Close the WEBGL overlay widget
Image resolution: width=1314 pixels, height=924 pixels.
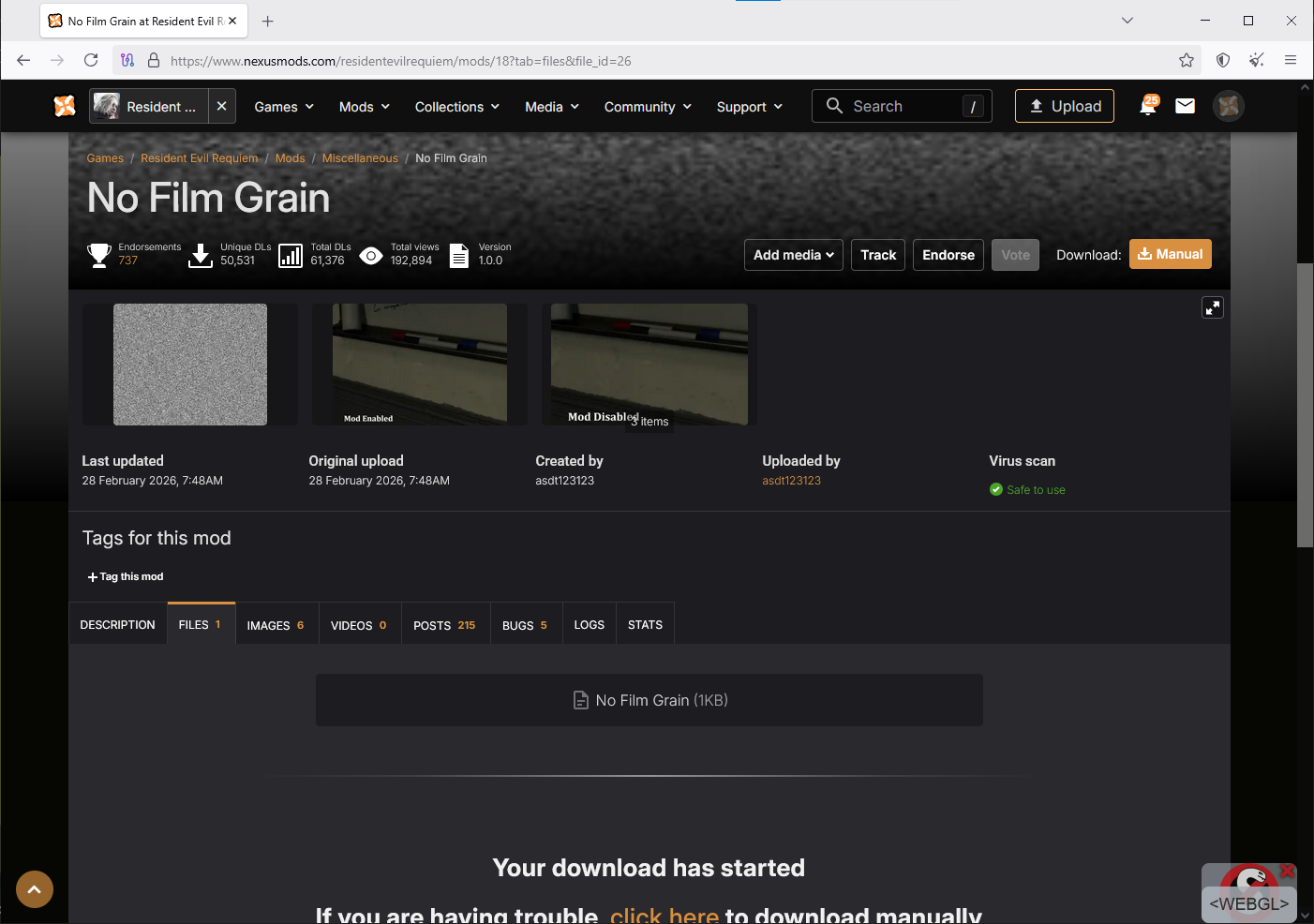[x=1288, y=871]
